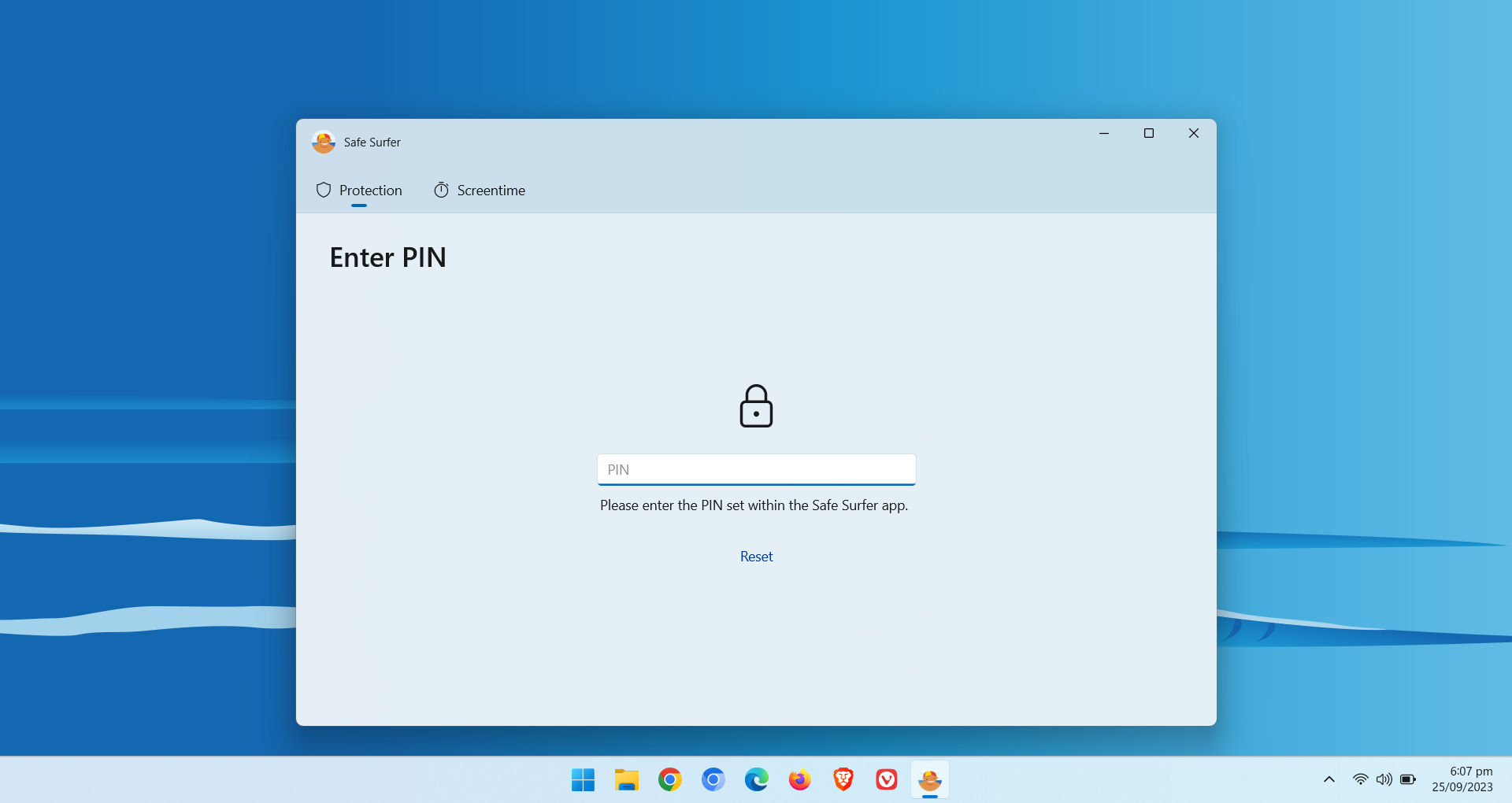Screen dimensions: 1512x803
Task: Open Microsoft Edge from taskbar
Action: [x=756, y=779]
